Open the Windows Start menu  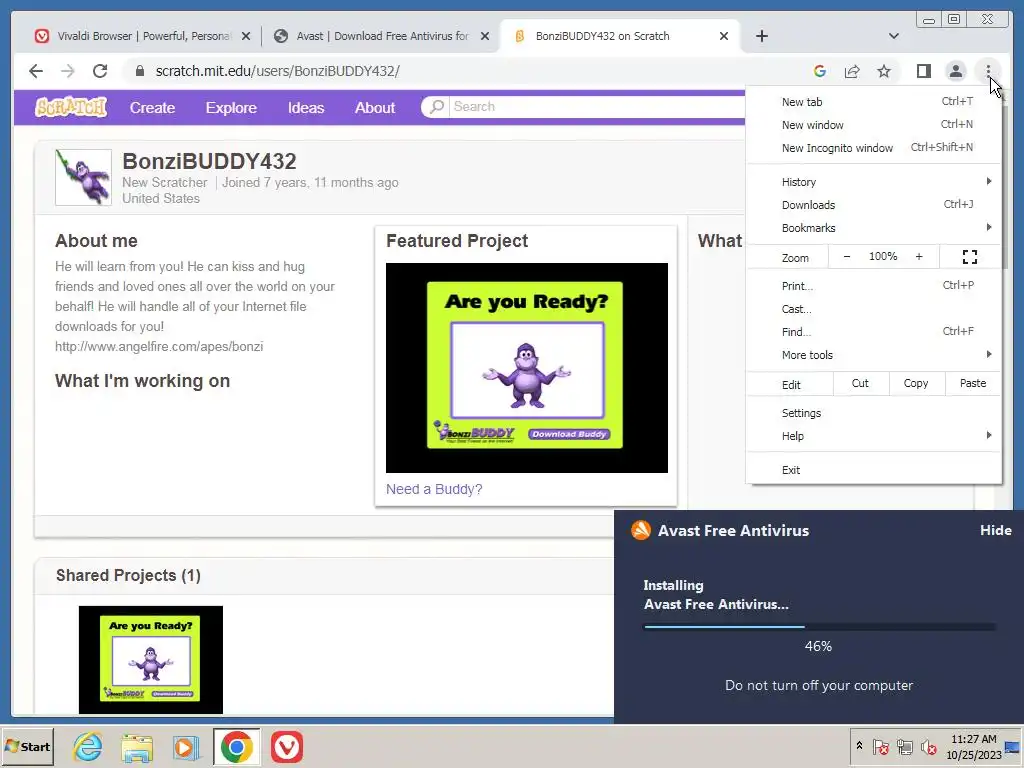coord(27,746)
